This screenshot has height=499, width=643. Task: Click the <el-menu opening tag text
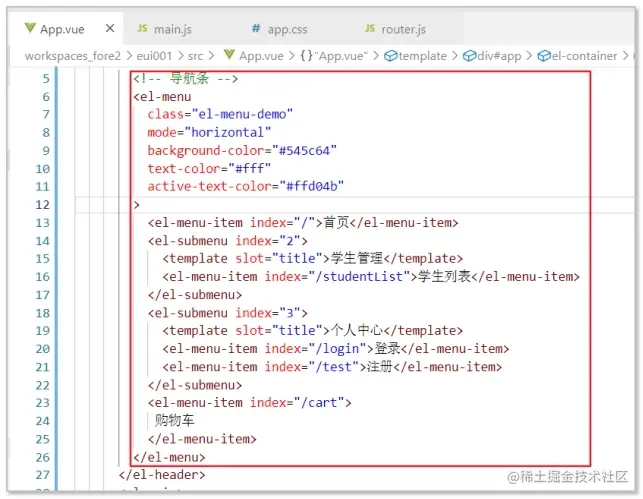(162, 97)
